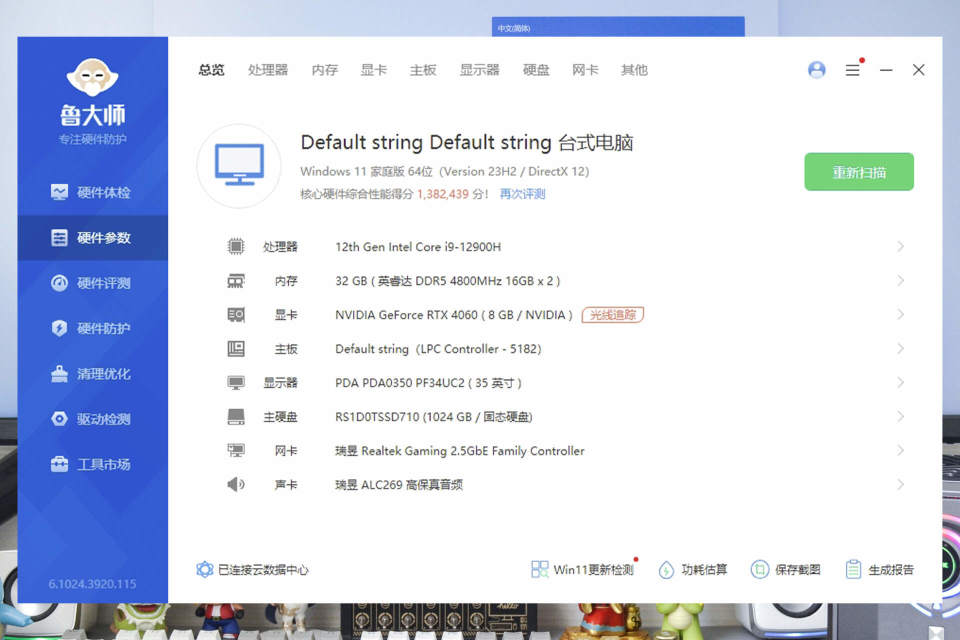Switch to the 显示器 tab

pos(479,70)
